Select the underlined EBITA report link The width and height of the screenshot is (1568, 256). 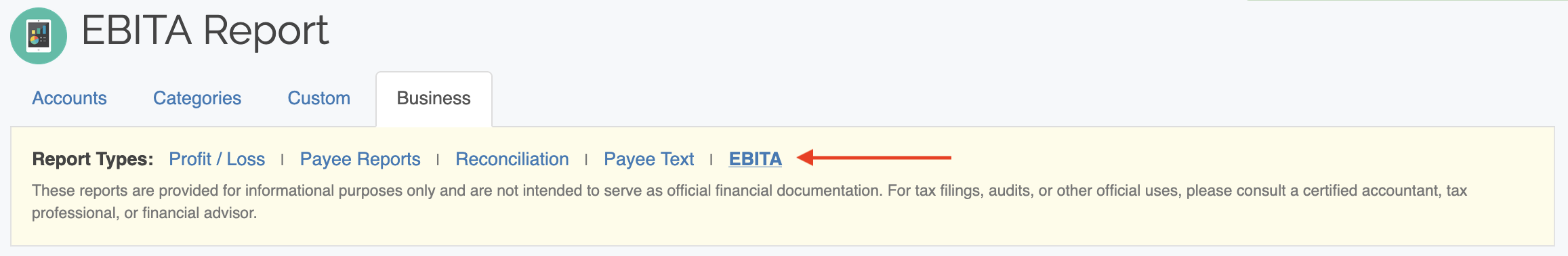(756, 159)
